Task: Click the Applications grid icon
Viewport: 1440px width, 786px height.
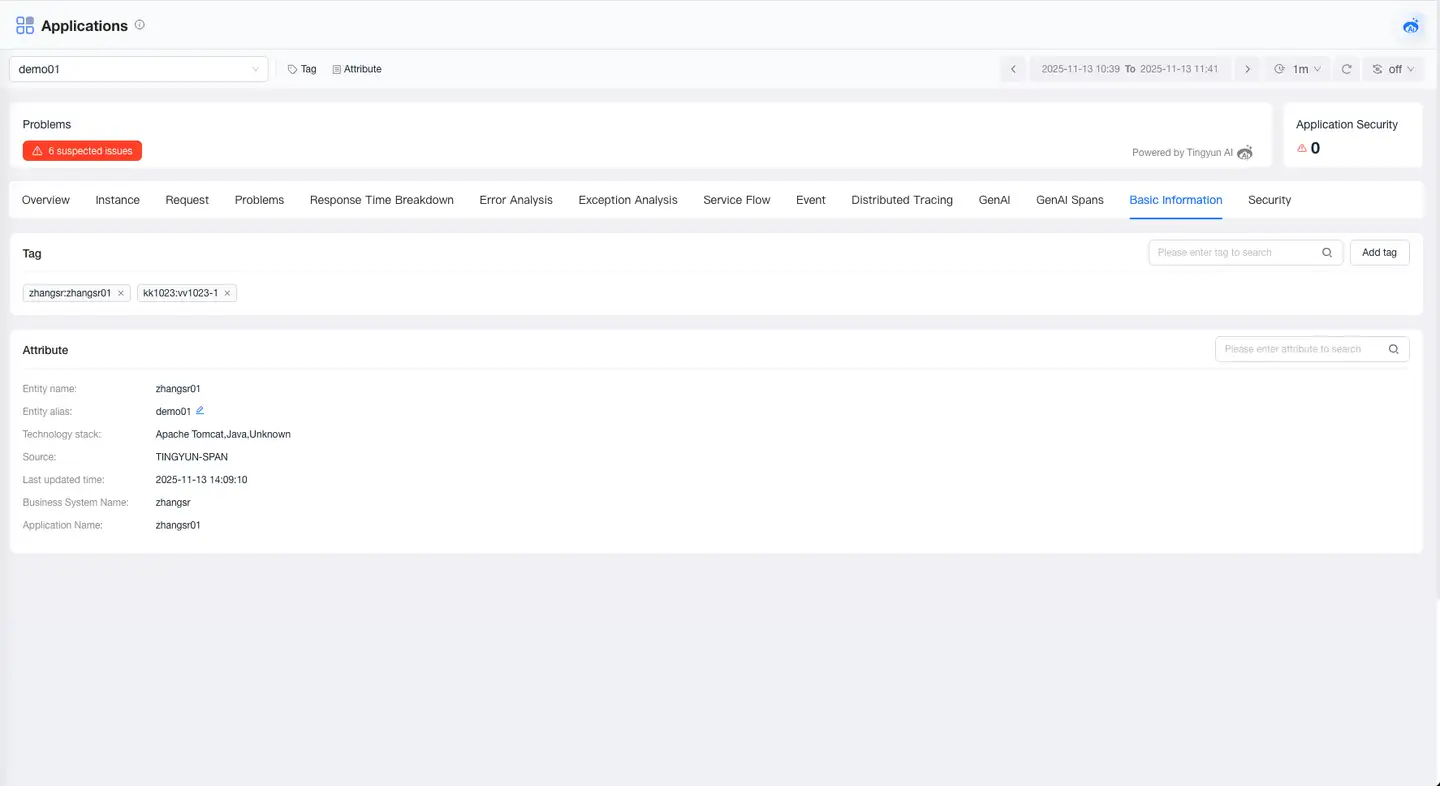Action: pyautogui.click(x=25, y=26)
